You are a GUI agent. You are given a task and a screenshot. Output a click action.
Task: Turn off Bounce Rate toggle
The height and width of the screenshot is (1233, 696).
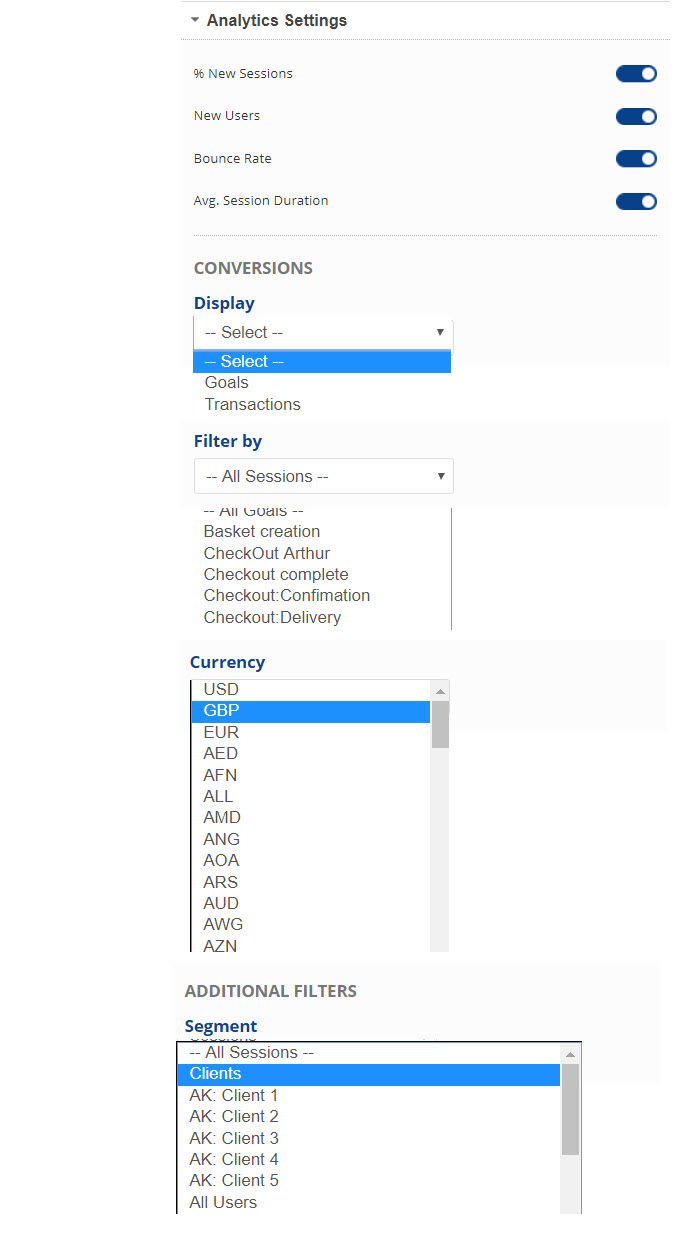636,159
